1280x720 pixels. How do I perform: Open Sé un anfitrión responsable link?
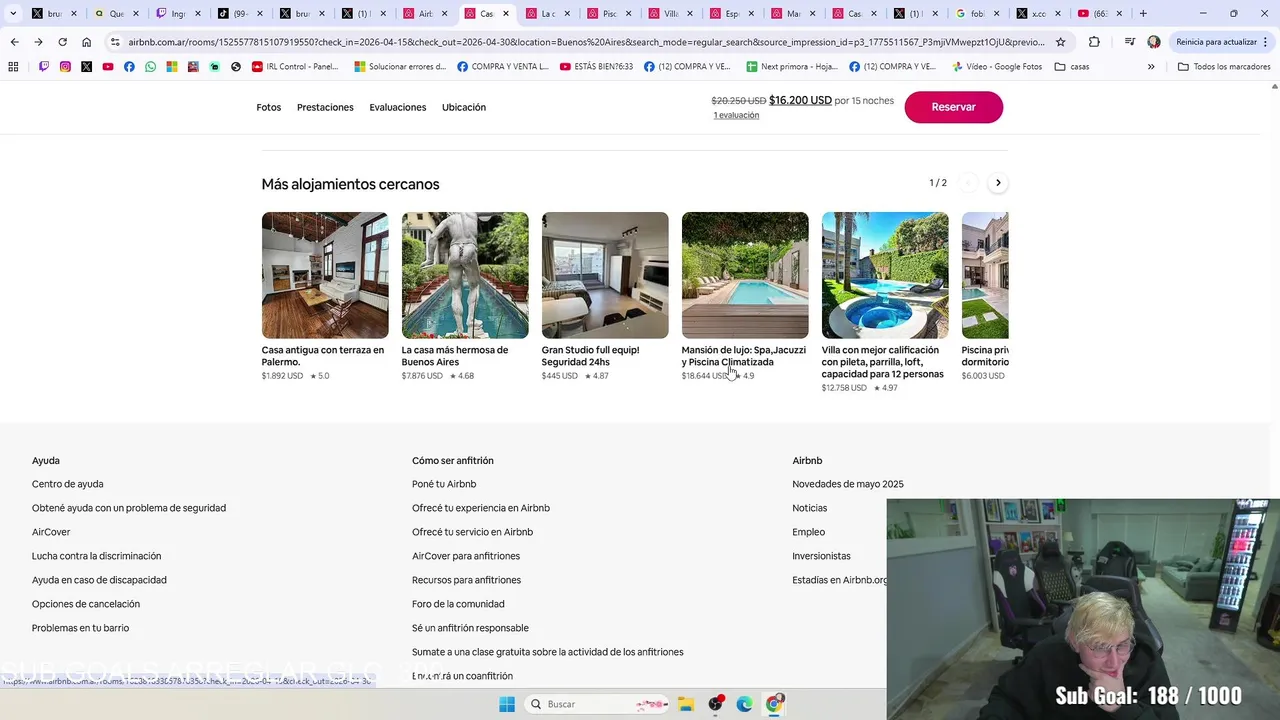pos(470,628)
